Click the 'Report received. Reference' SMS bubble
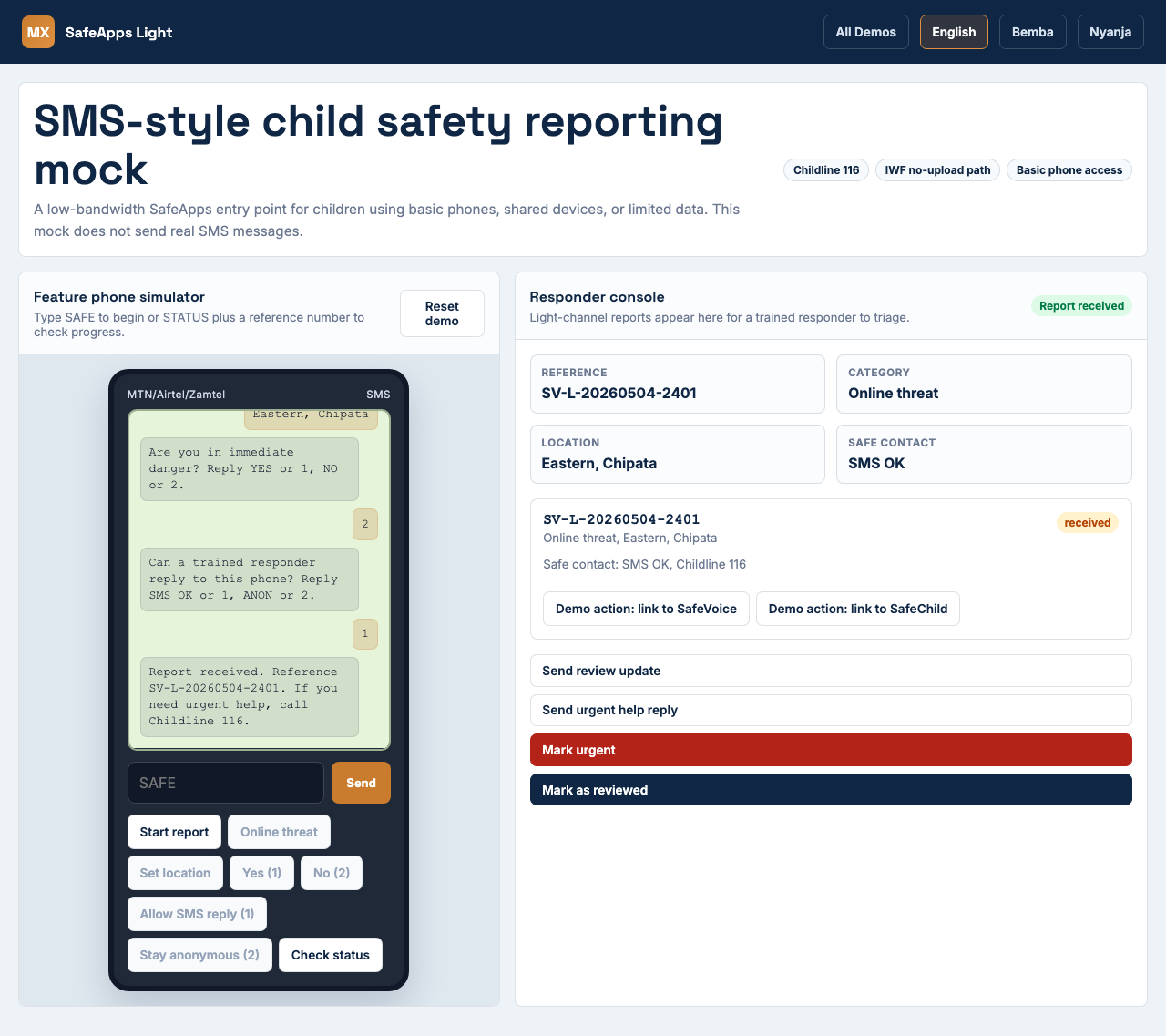 point(250,697)
